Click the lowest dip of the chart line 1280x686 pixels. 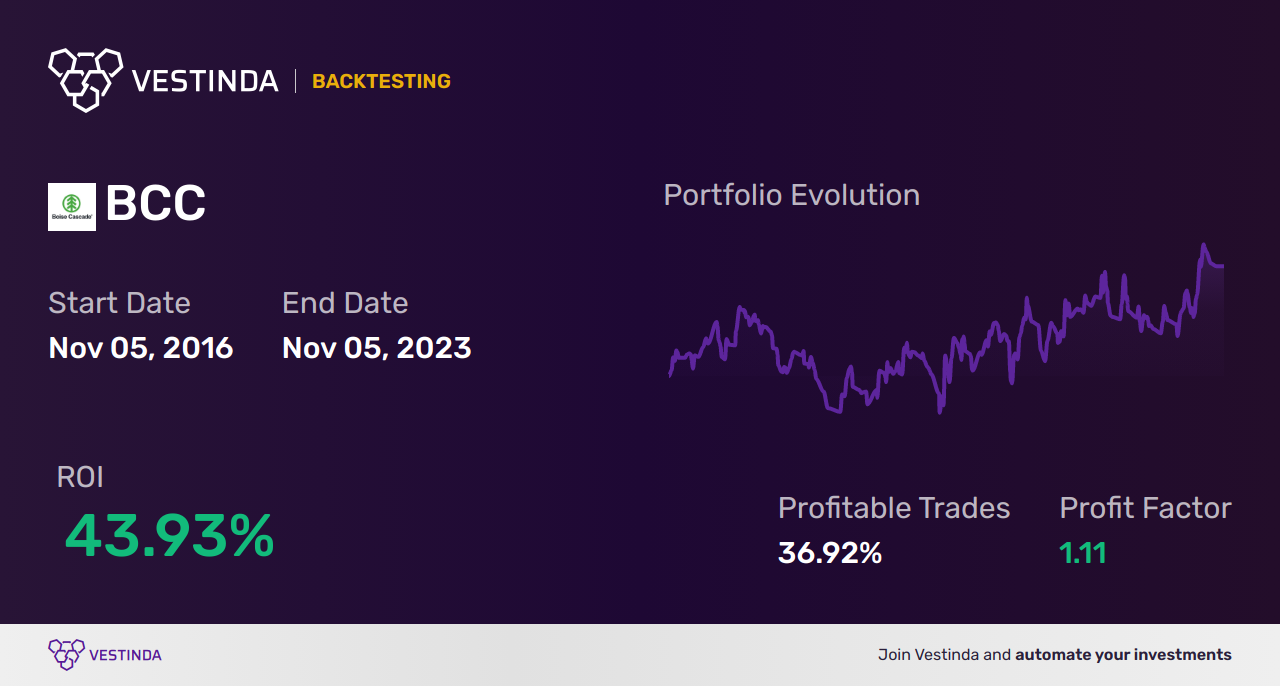pos(939,410)
